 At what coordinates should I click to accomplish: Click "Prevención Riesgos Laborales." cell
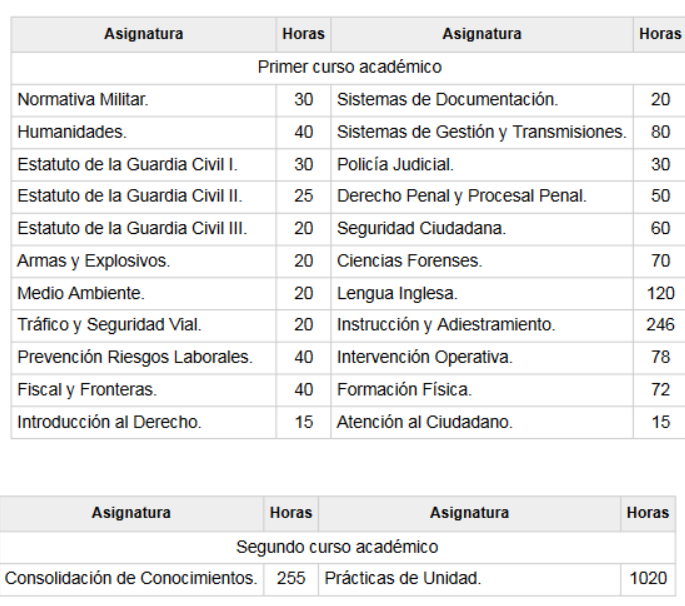pos(135,357)
